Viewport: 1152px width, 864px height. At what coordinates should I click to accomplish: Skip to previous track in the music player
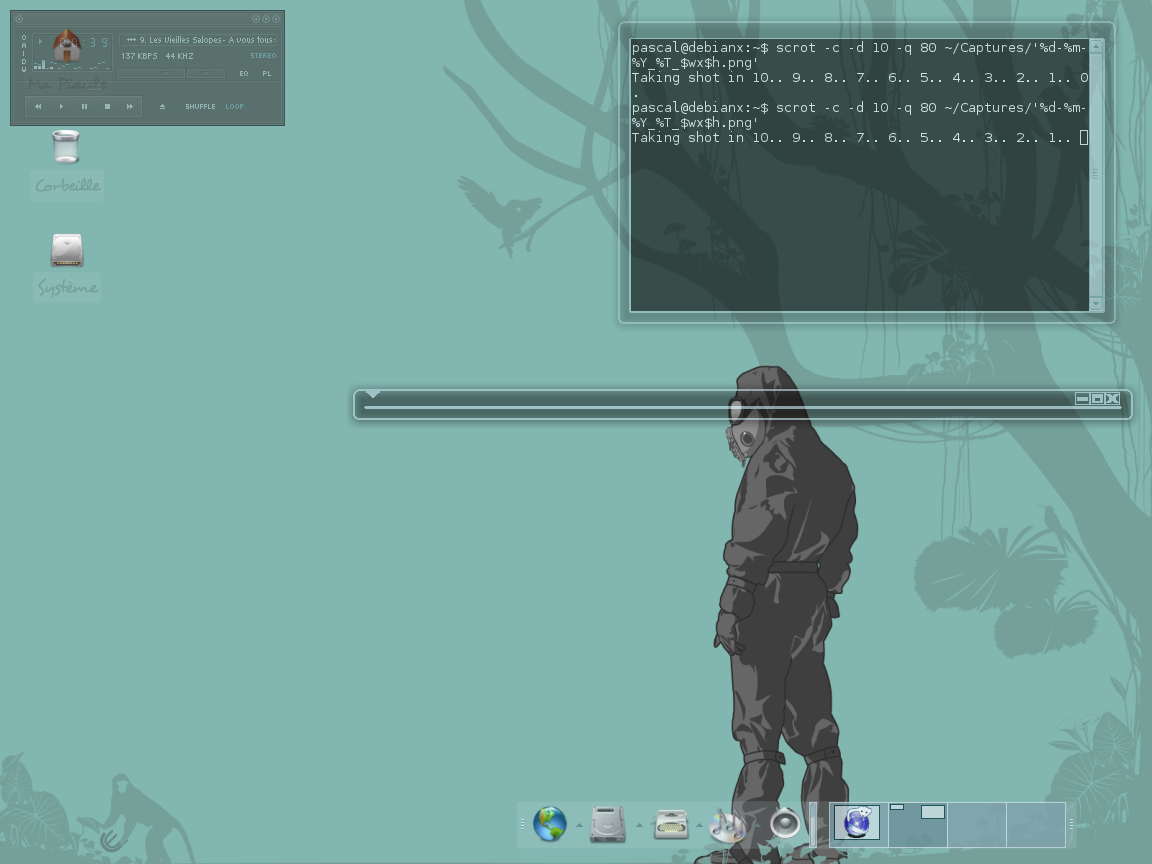point(38,107)
